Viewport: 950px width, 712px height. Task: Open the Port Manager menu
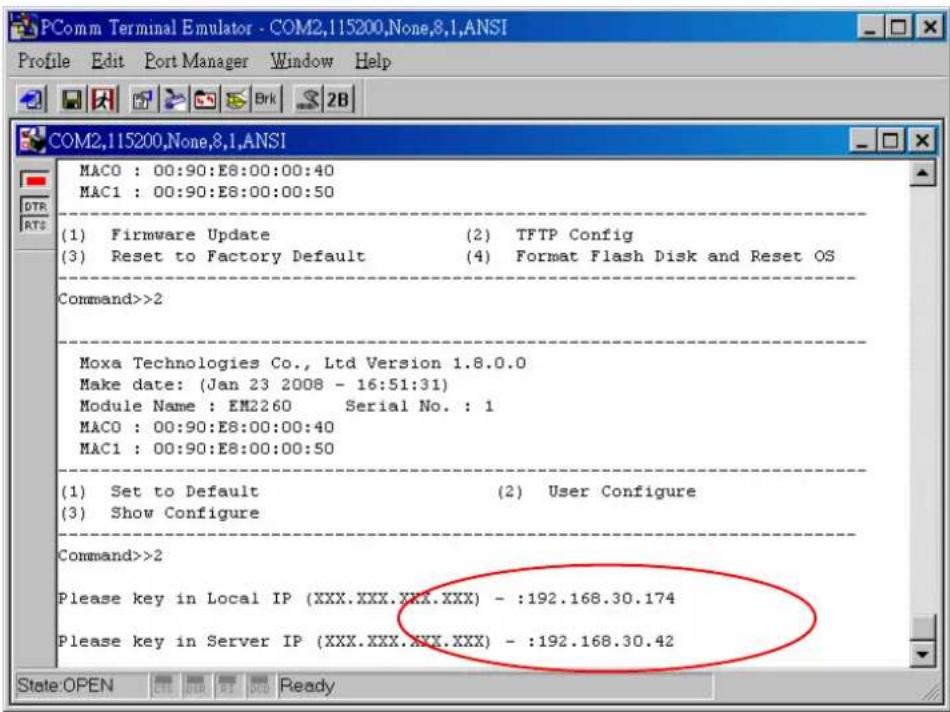pyautogui.click(x=196, y=61)
